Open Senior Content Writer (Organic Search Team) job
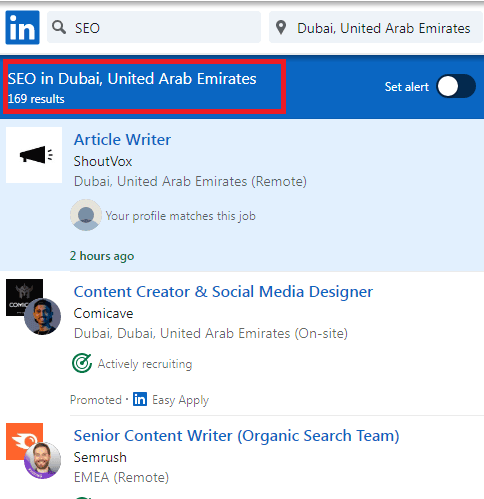 236,436
